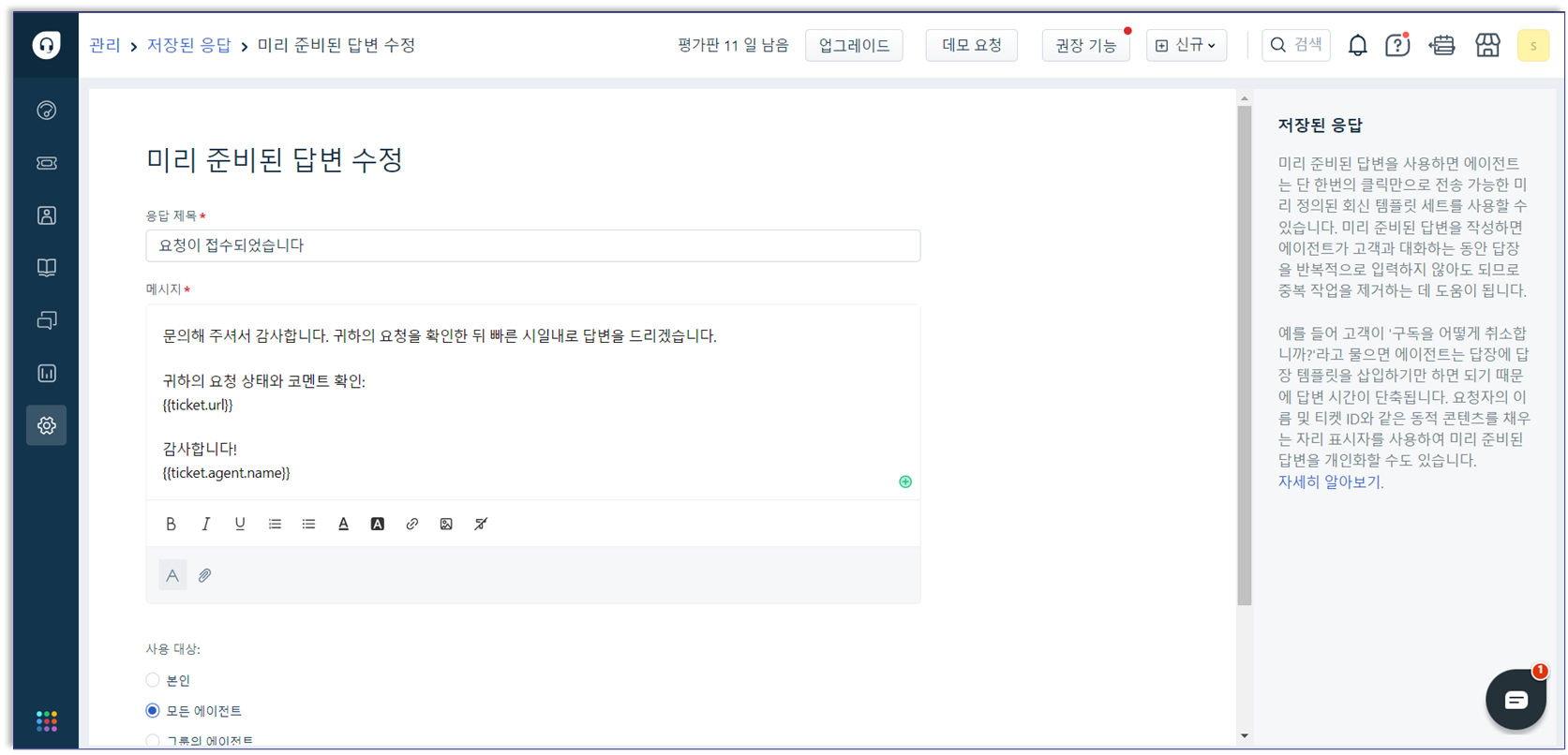Screen dimensions: 1568x755
Task: Click the 업그레이드 button
Action: (854, 45)
